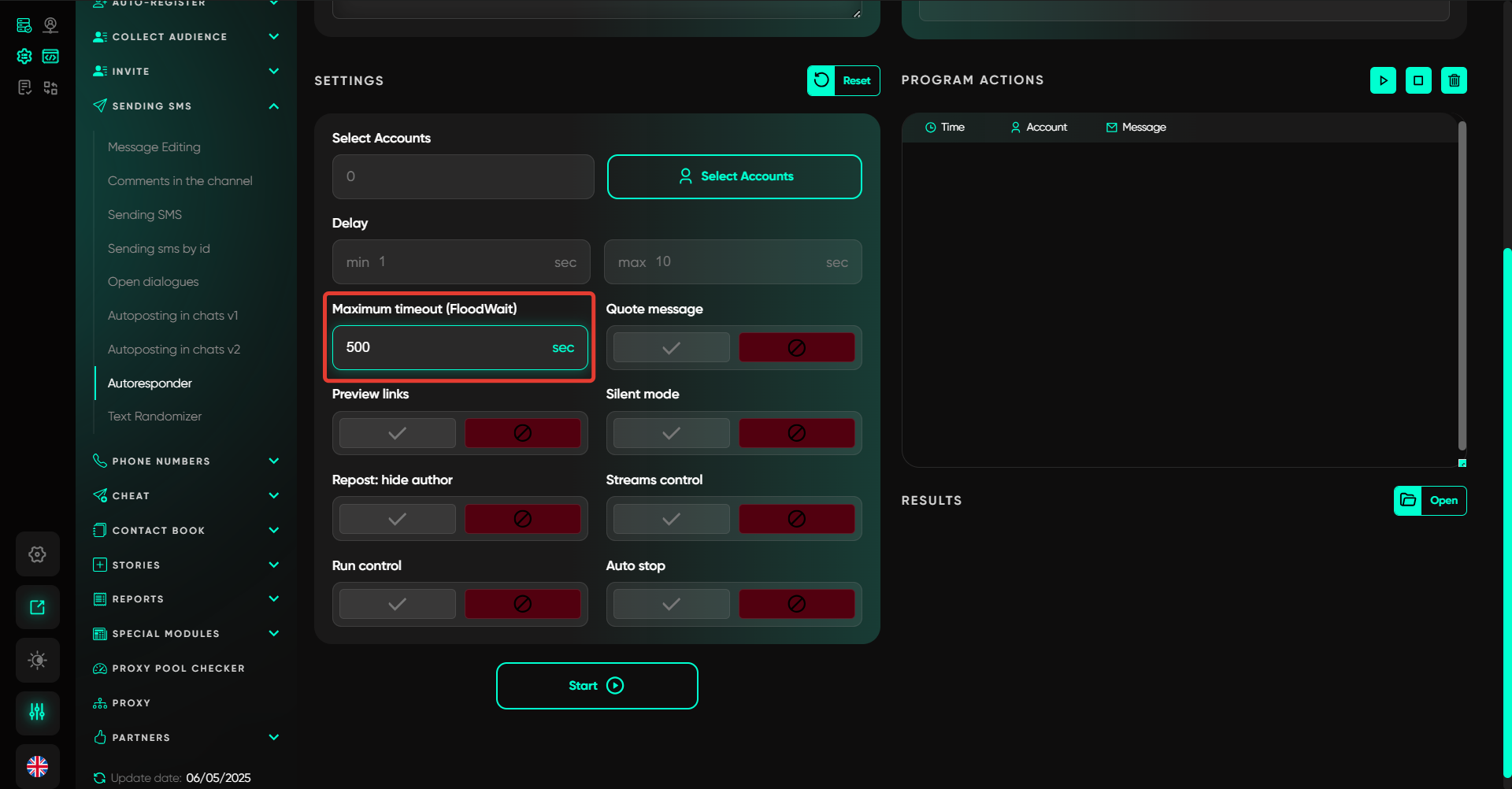
Task: Click the Select Accounts button
Action: (734, 176)
